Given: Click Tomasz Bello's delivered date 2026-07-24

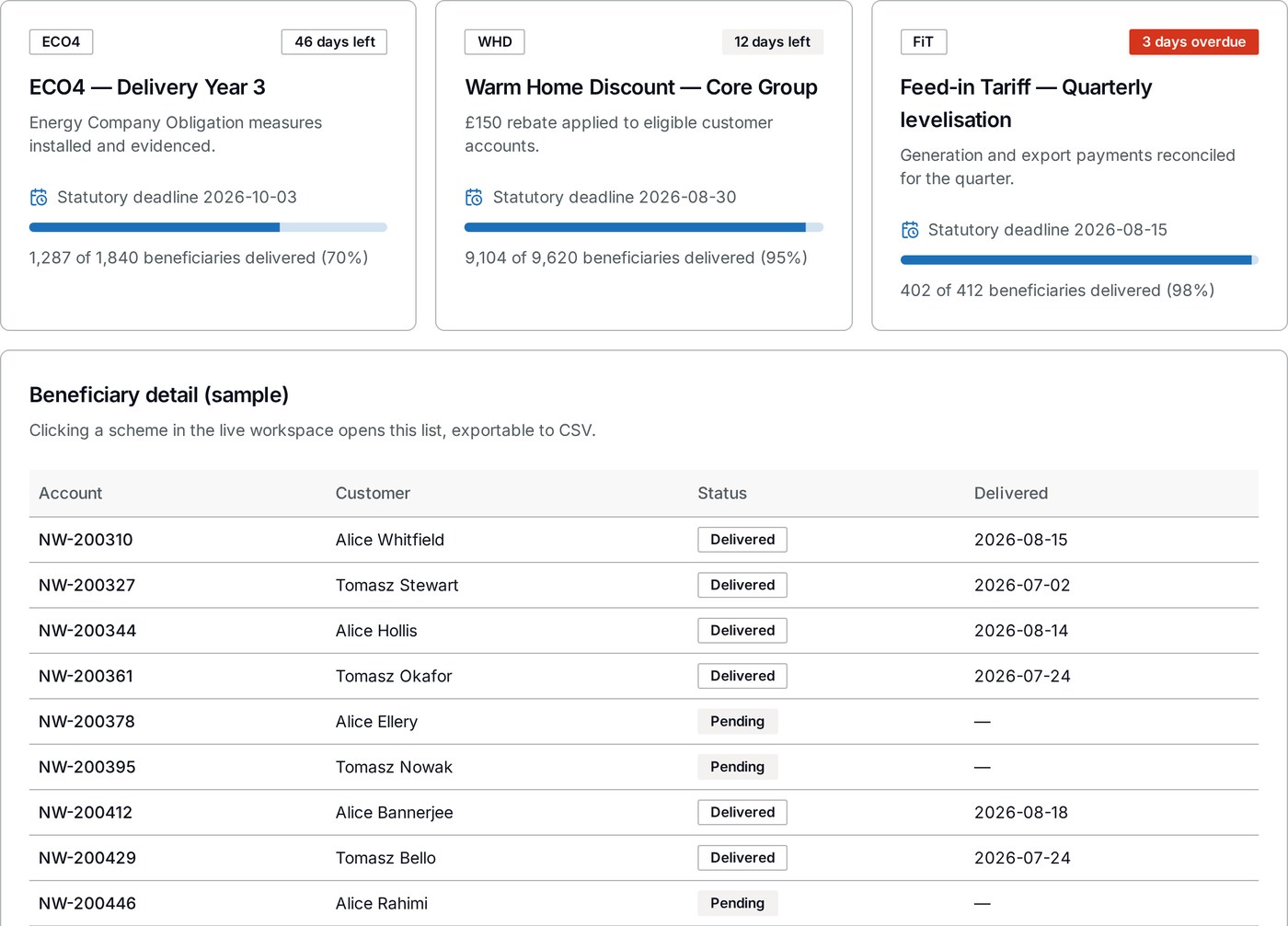Looking at the screenshot, I should pyautogui.click(x=1022, y=858).
